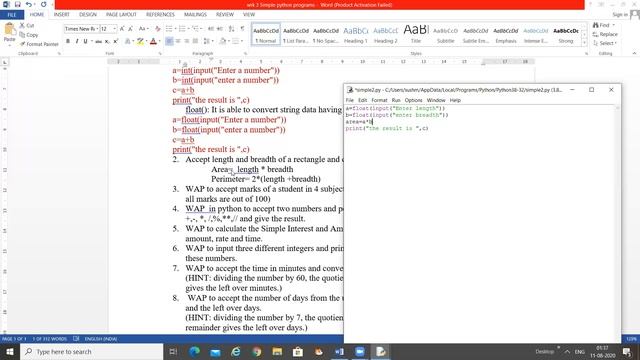Open File menu in IDLE editor

tap(350, 100)
